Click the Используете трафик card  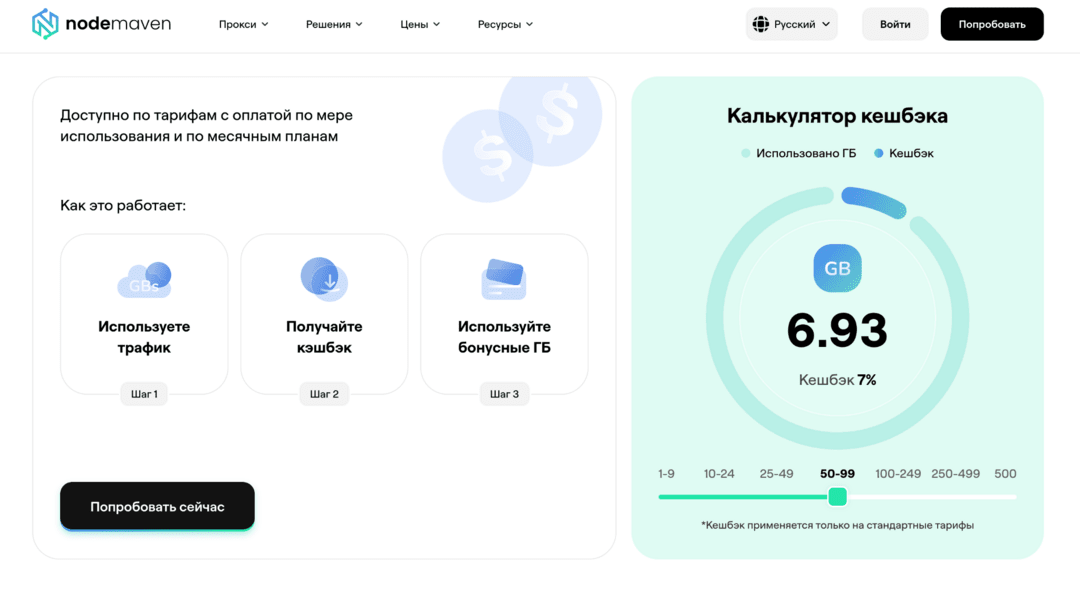click(144, 314)
